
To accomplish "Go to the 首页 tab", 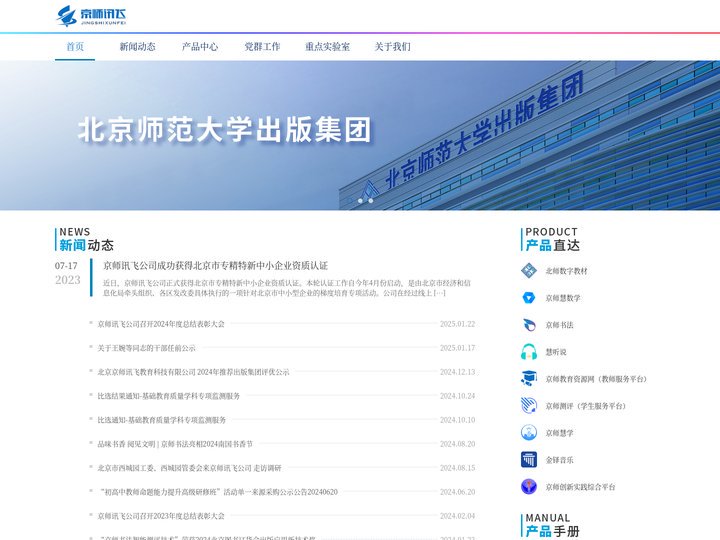I will (75, 46).
